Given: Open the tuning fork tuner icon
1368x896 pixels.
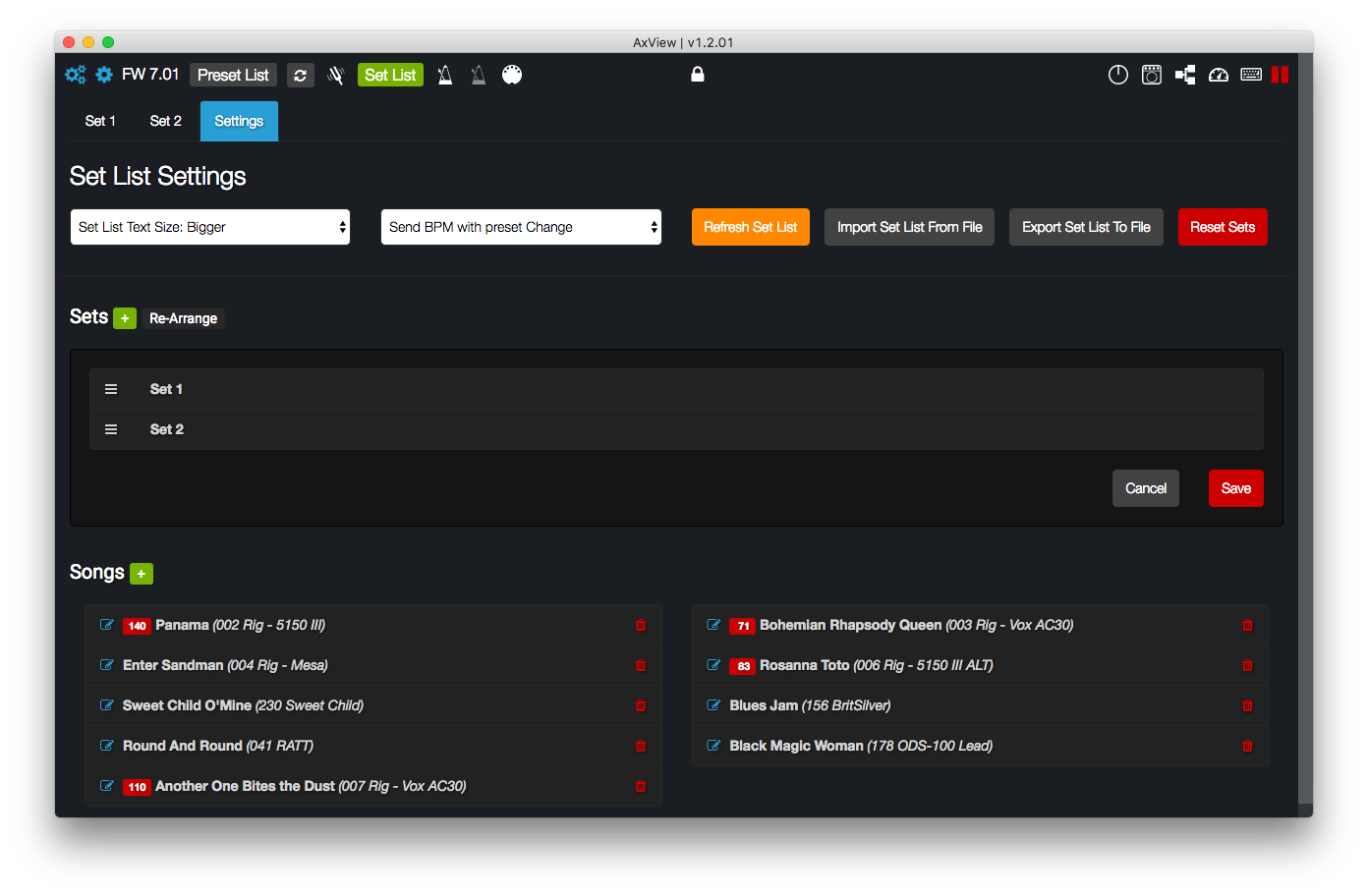Looking at the screenshot, I should tap(336, 75).
